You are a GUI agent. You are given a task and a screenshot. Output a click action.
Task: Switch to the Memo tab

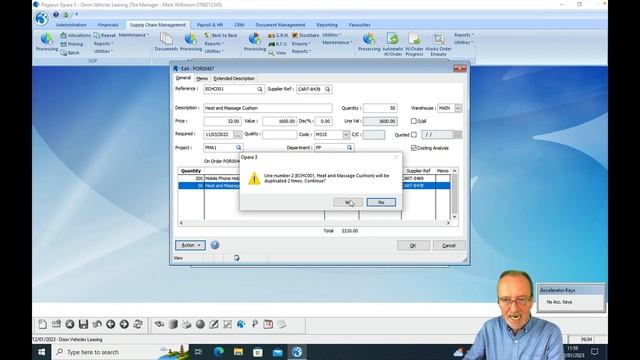pyautogui.click(x=202, y=78)
